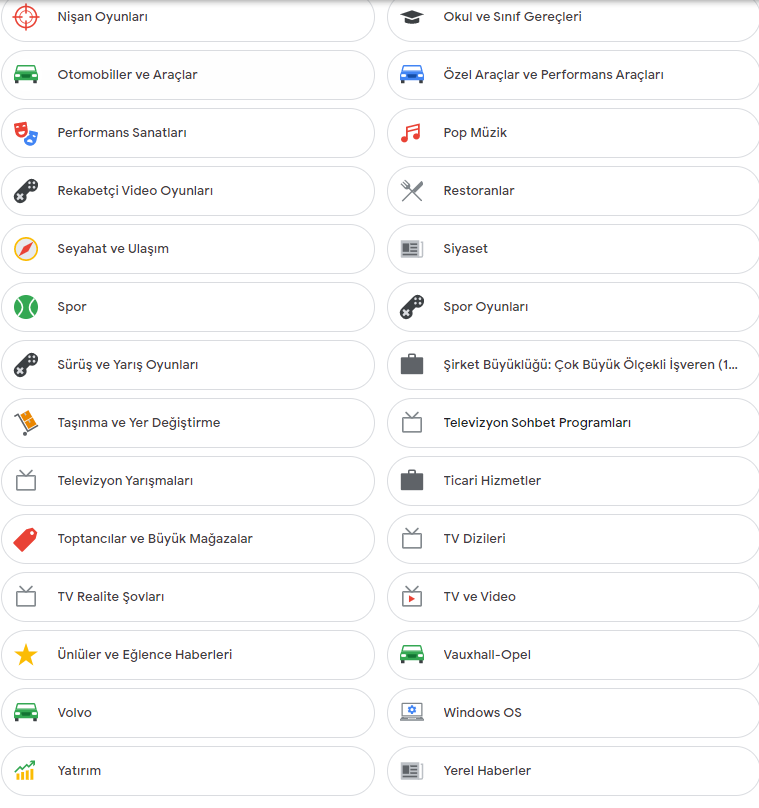Open Şirket Büyüklüğü: Çok Büyük Ölçekli İşveren text

(x=591, y=365)
